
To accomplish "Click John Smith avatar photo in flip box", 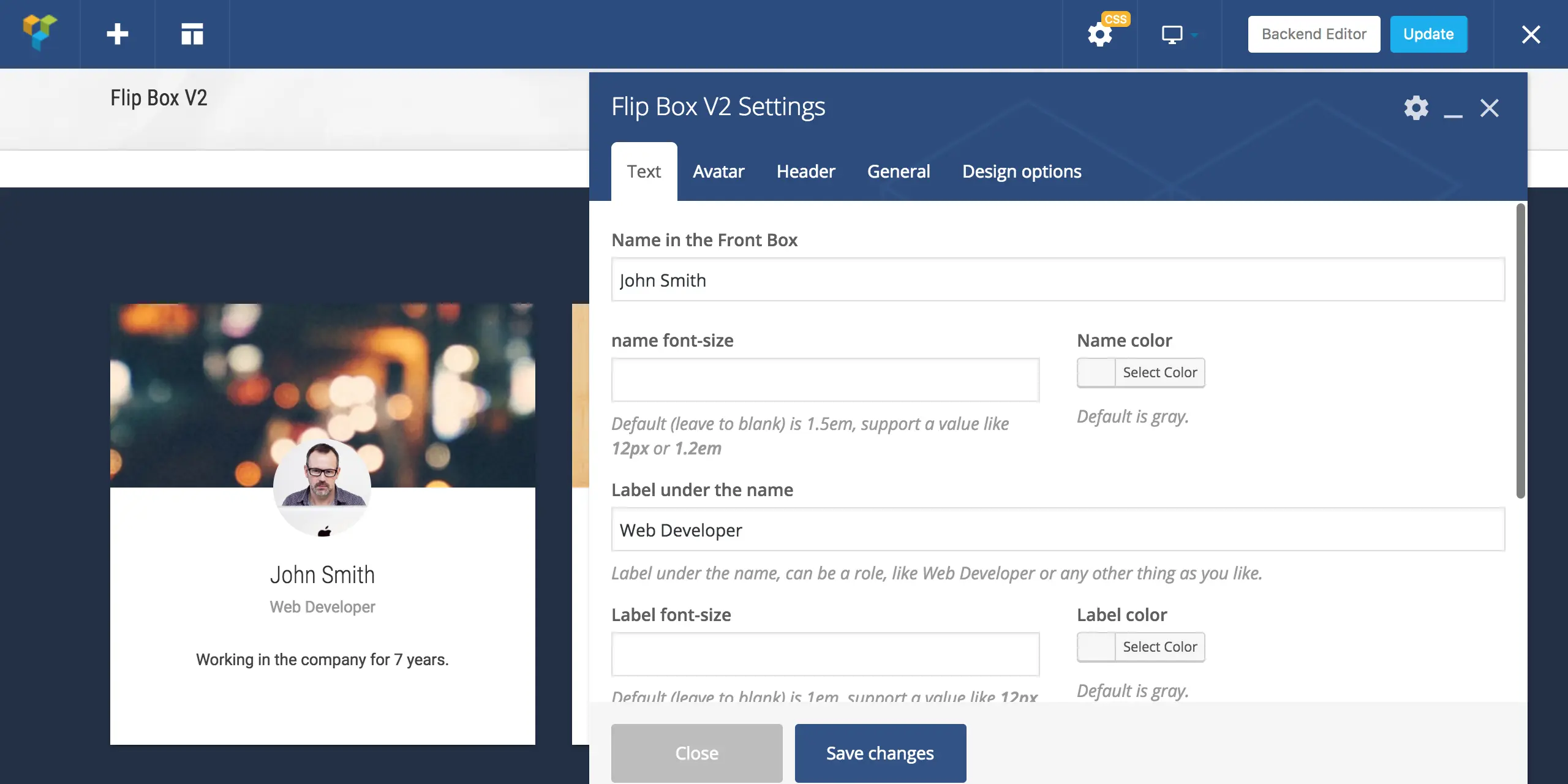I will [x=322, y=488].
